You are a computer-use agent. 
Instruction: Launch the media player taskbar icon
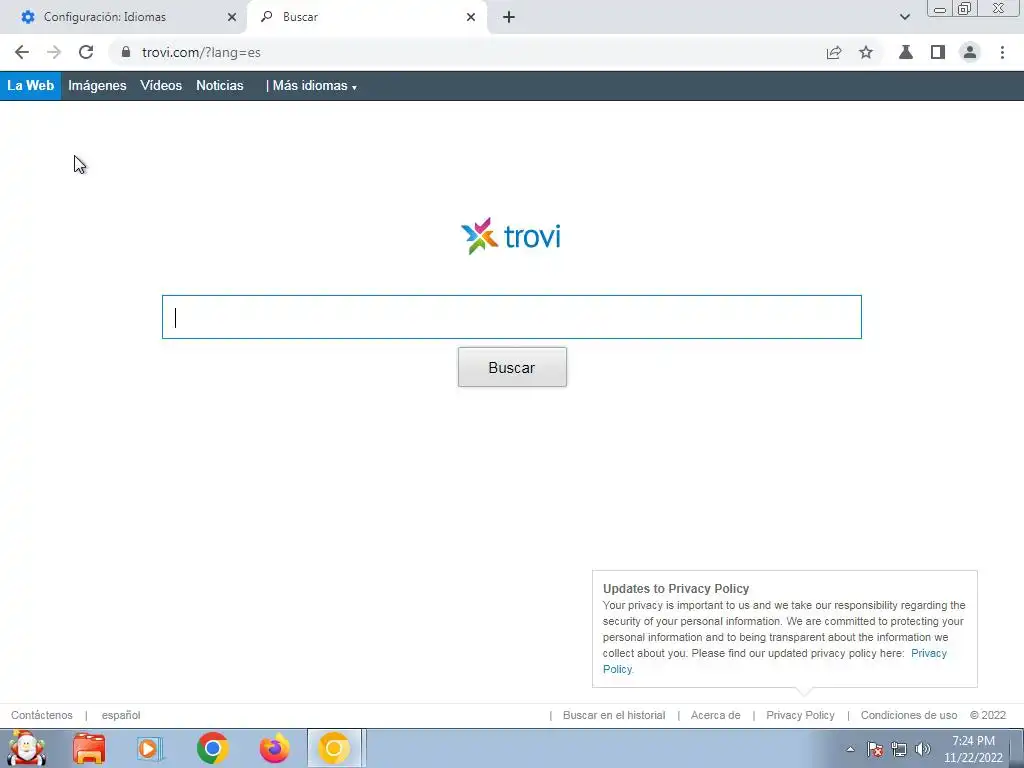click(x=150, y=748)
